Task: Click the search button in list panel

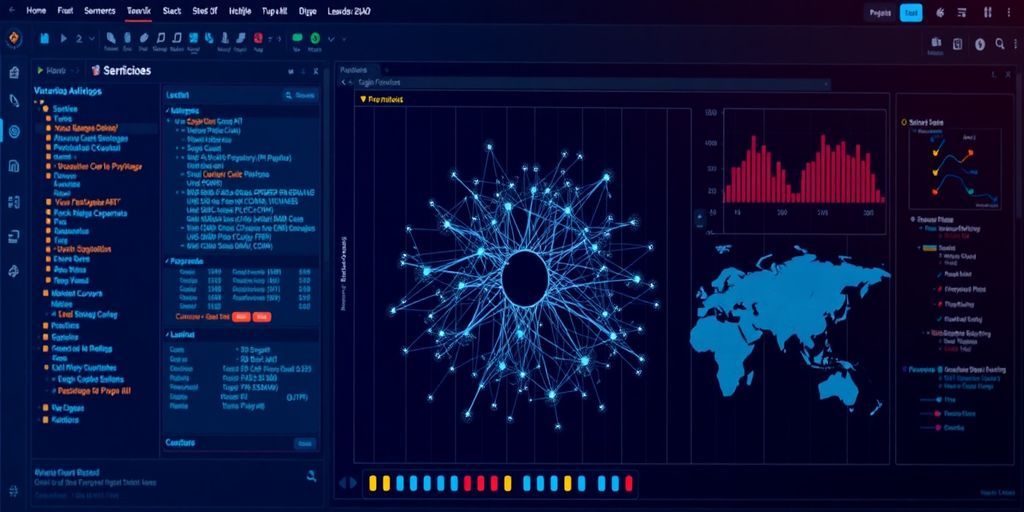Action: click(x=300, y=95)
